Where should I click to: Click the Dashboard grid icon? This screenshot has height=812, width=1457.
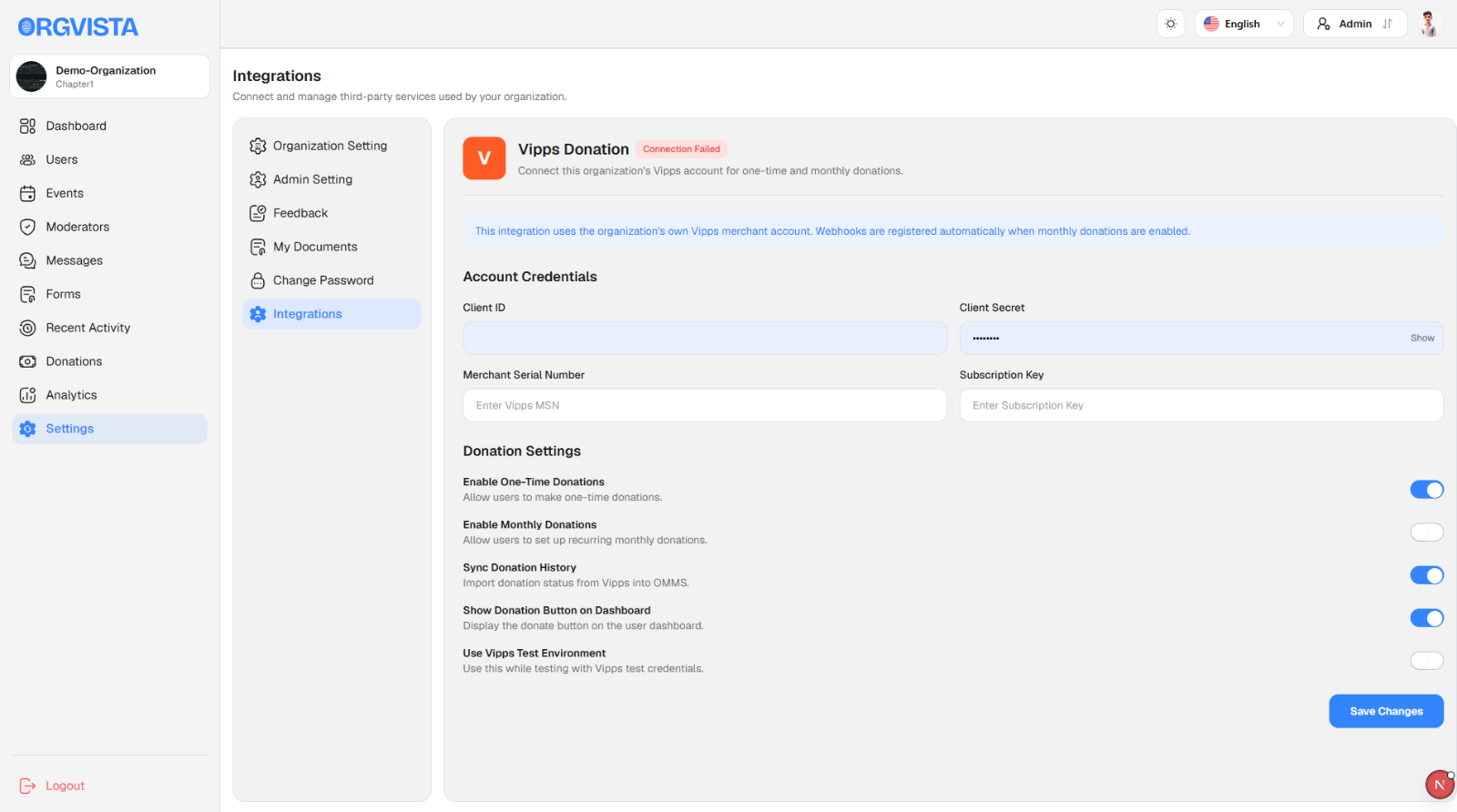click(x=28, y=126)
